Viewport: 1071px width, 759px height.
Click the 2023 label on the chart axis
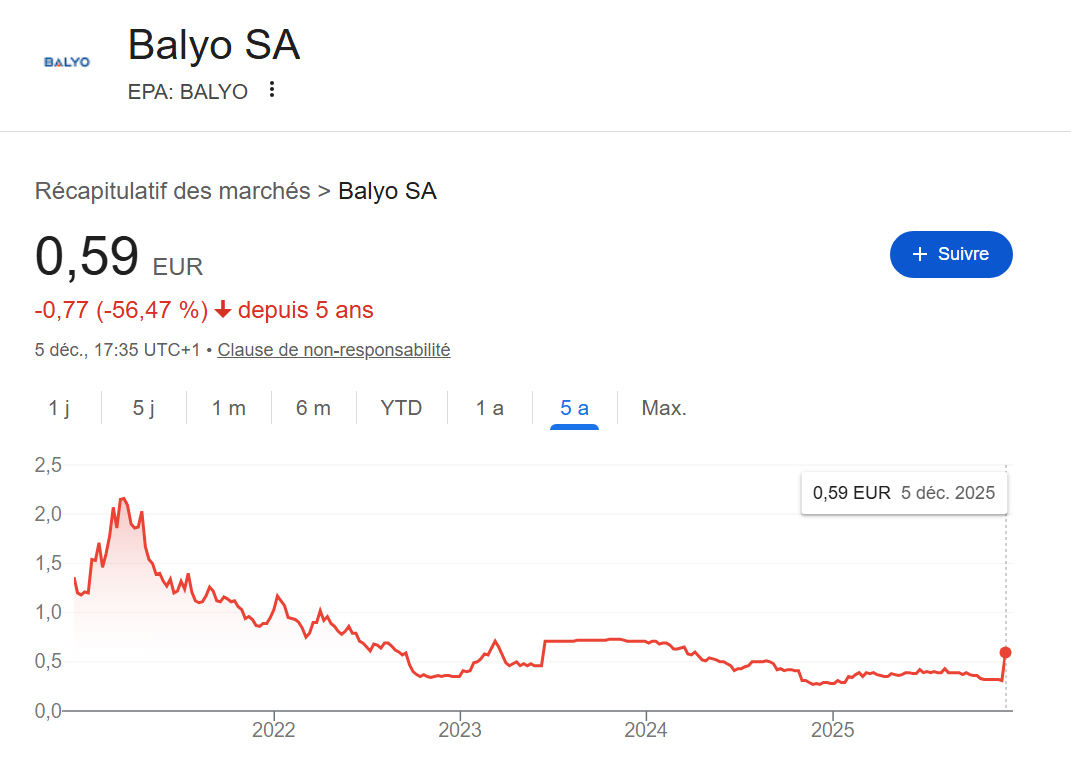pyautogui.click(x=460, y=730)
